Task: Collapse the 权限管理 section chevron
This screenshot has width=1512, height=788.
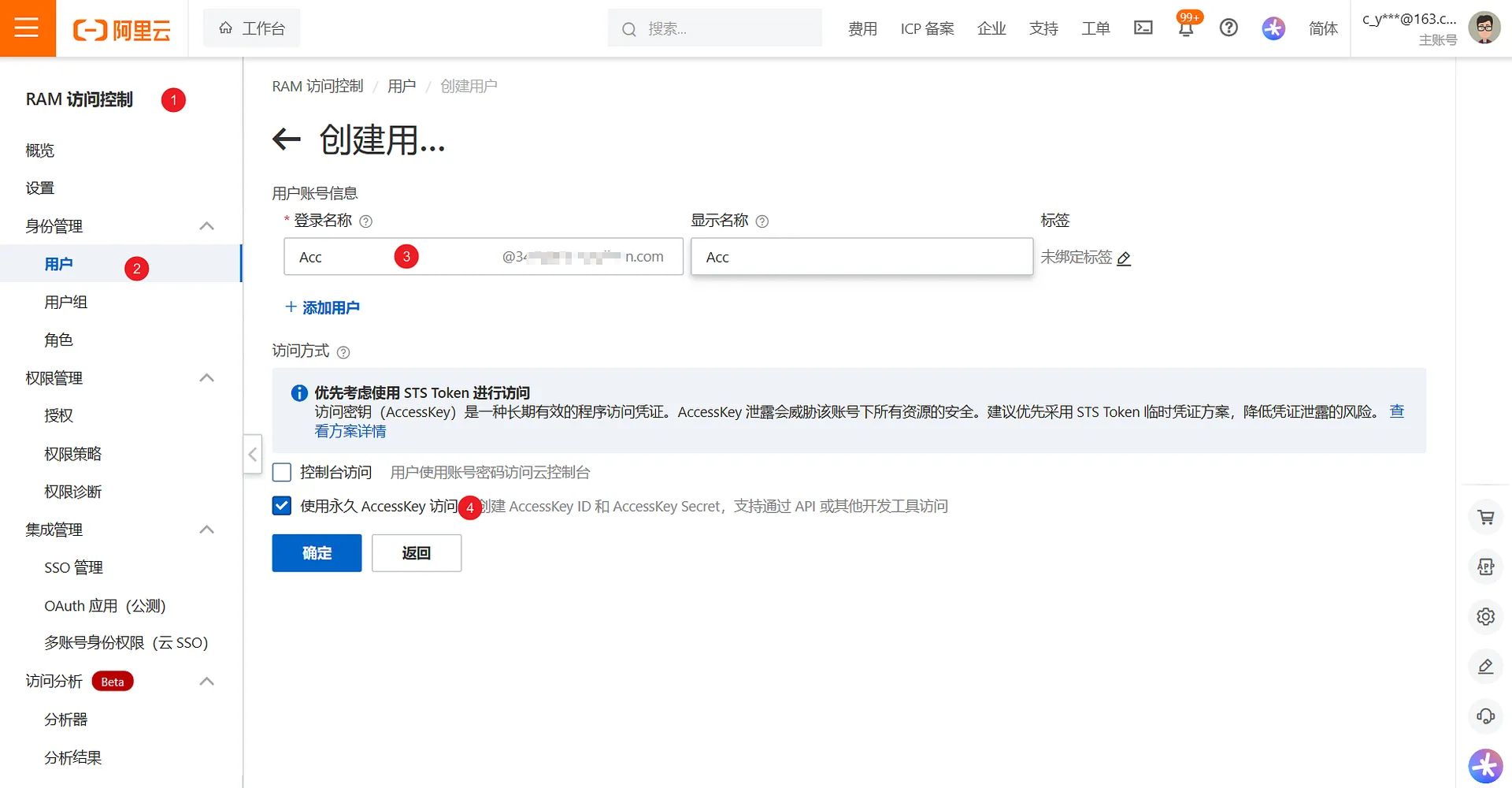Action: click(x=206, y=377)
